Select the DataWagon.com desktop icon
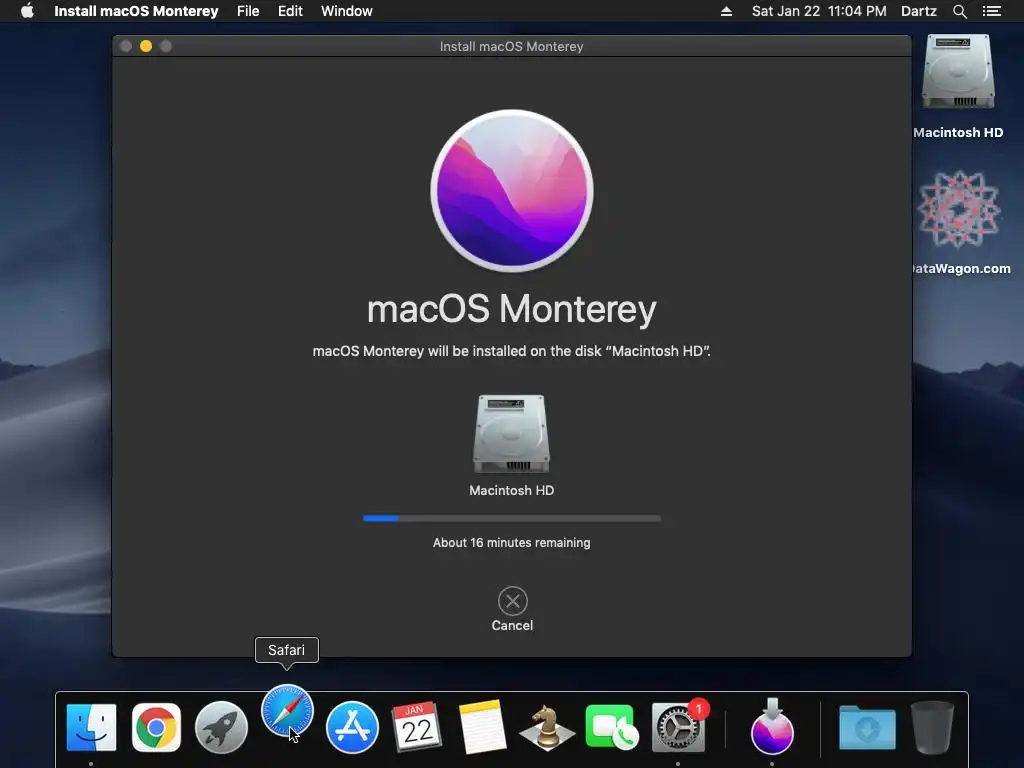The image size is (1024, 768). click(x=958, y=210)
